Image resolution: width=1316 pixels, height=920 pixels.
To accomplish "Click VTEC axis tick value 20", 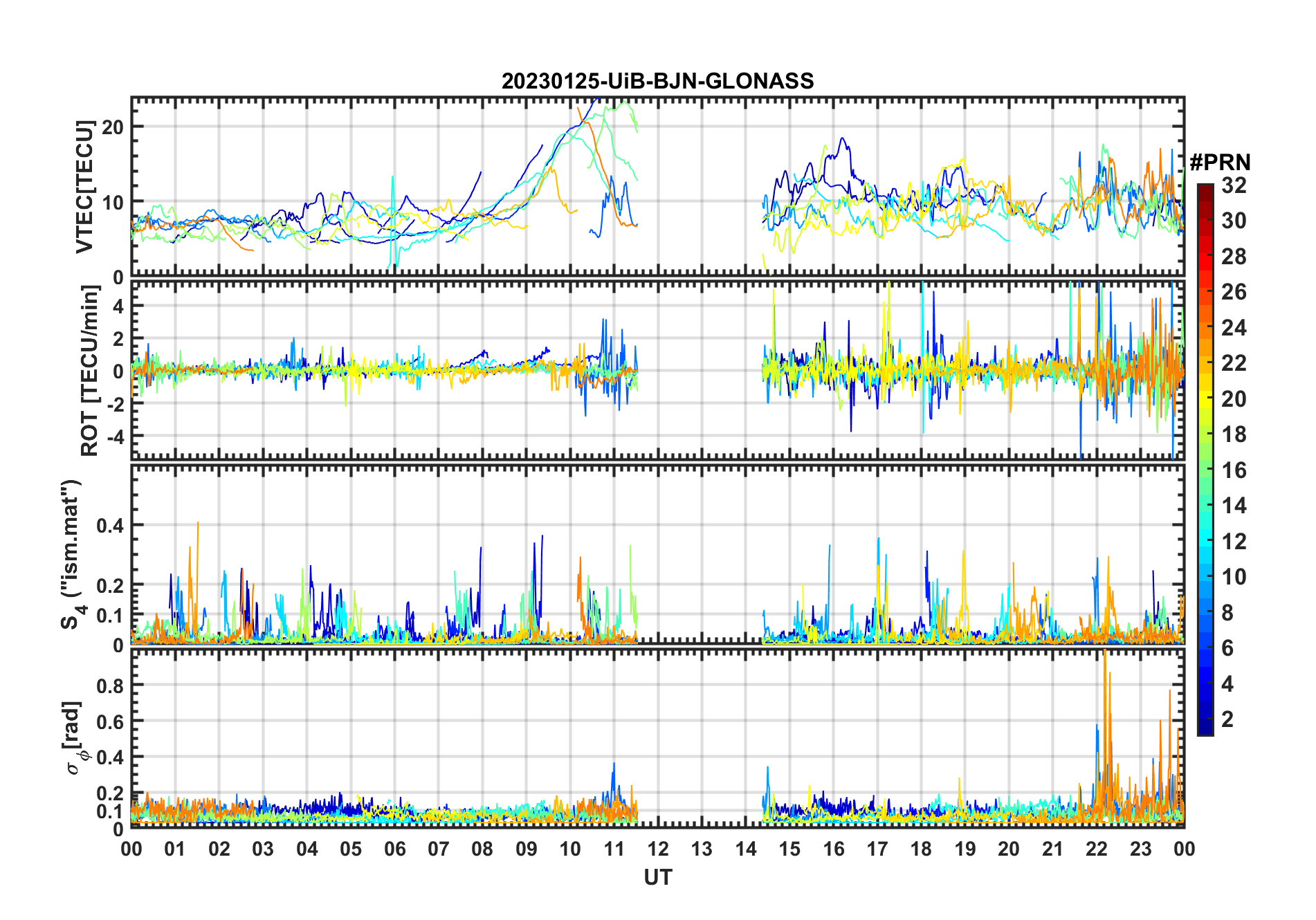I will (113, 127).
